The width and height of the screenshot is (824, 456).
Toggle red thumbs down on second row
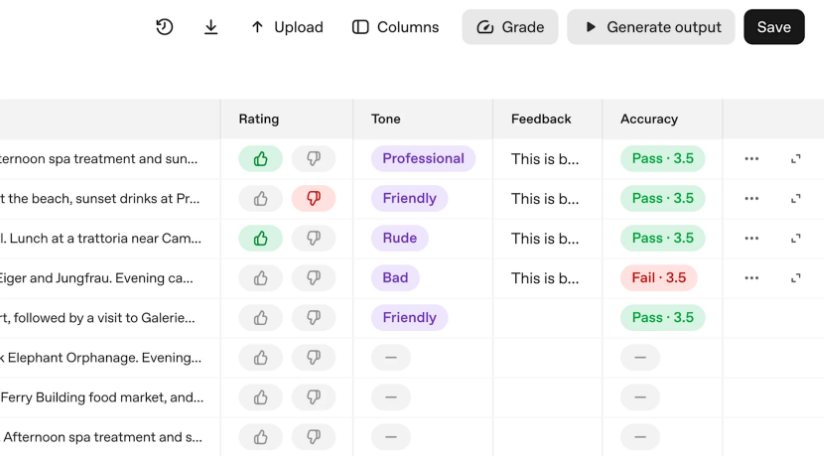tap(313, 199)
